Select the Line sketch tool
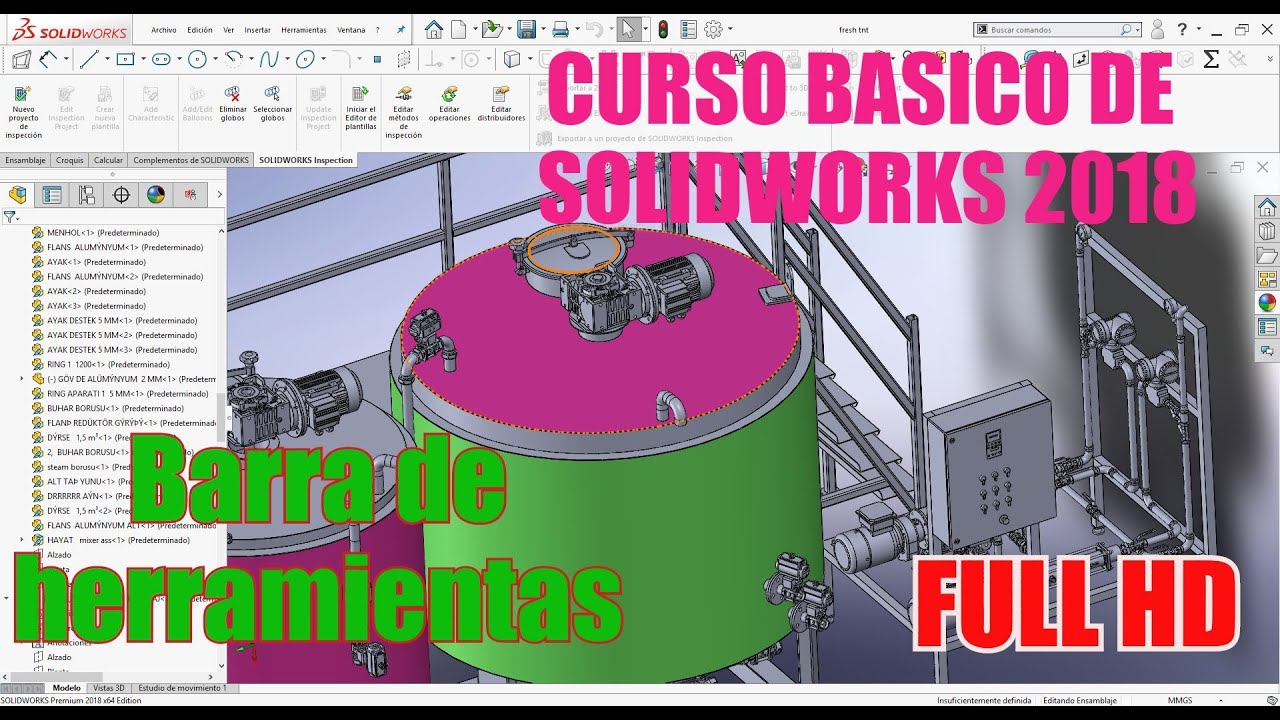The height and width of the screenshot is (720, 1280). tap(88, 59)
